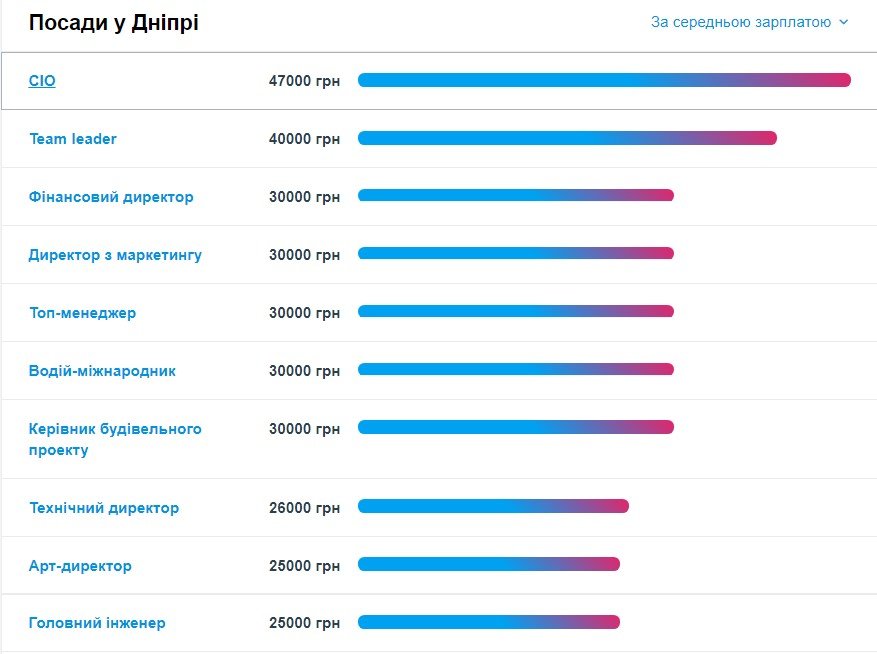Click the Технічний директор salary bar
This screenshot has height=654, width=877.
(493, 506)
